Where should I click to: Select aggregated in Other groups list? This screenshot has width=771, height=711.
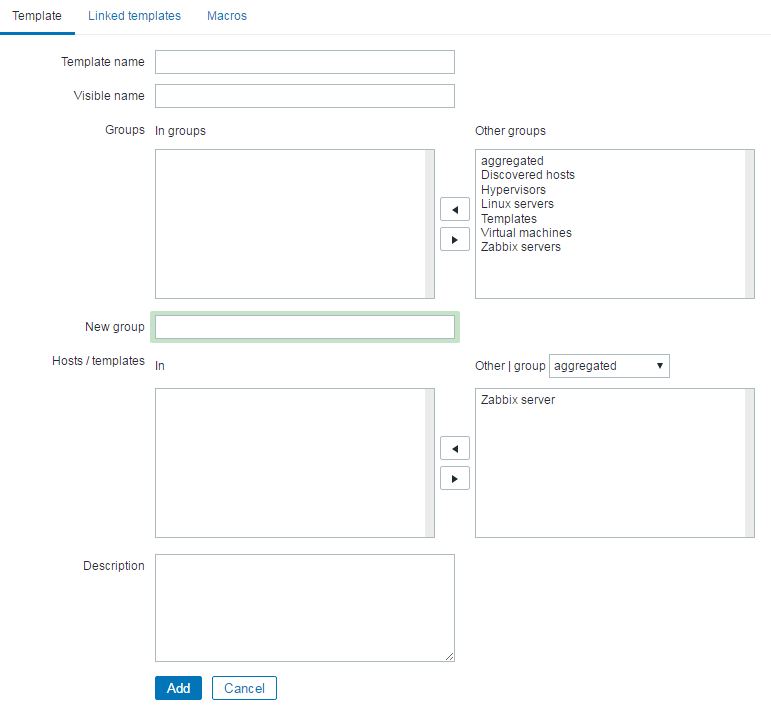click(512, 161)
